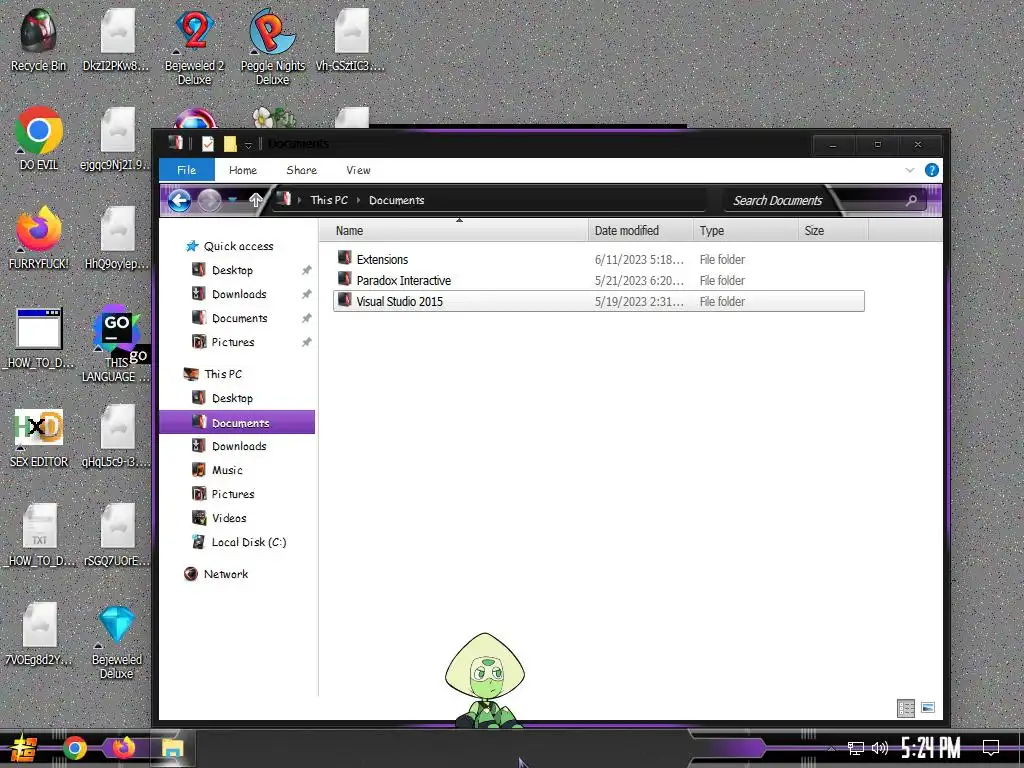Open the View ribbon tab

pyautogui.click(x=359, y=170)
